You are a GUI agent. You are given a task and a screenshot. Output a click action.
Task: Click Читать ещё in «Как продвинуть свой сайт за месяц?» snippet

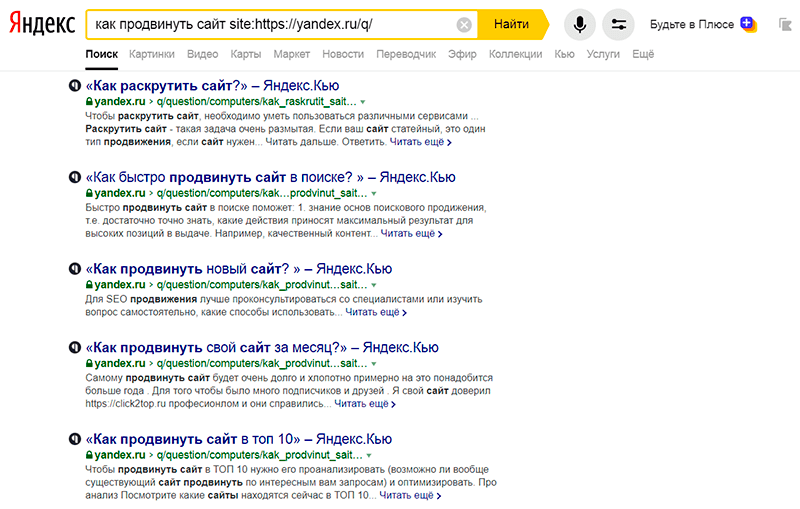365,404
